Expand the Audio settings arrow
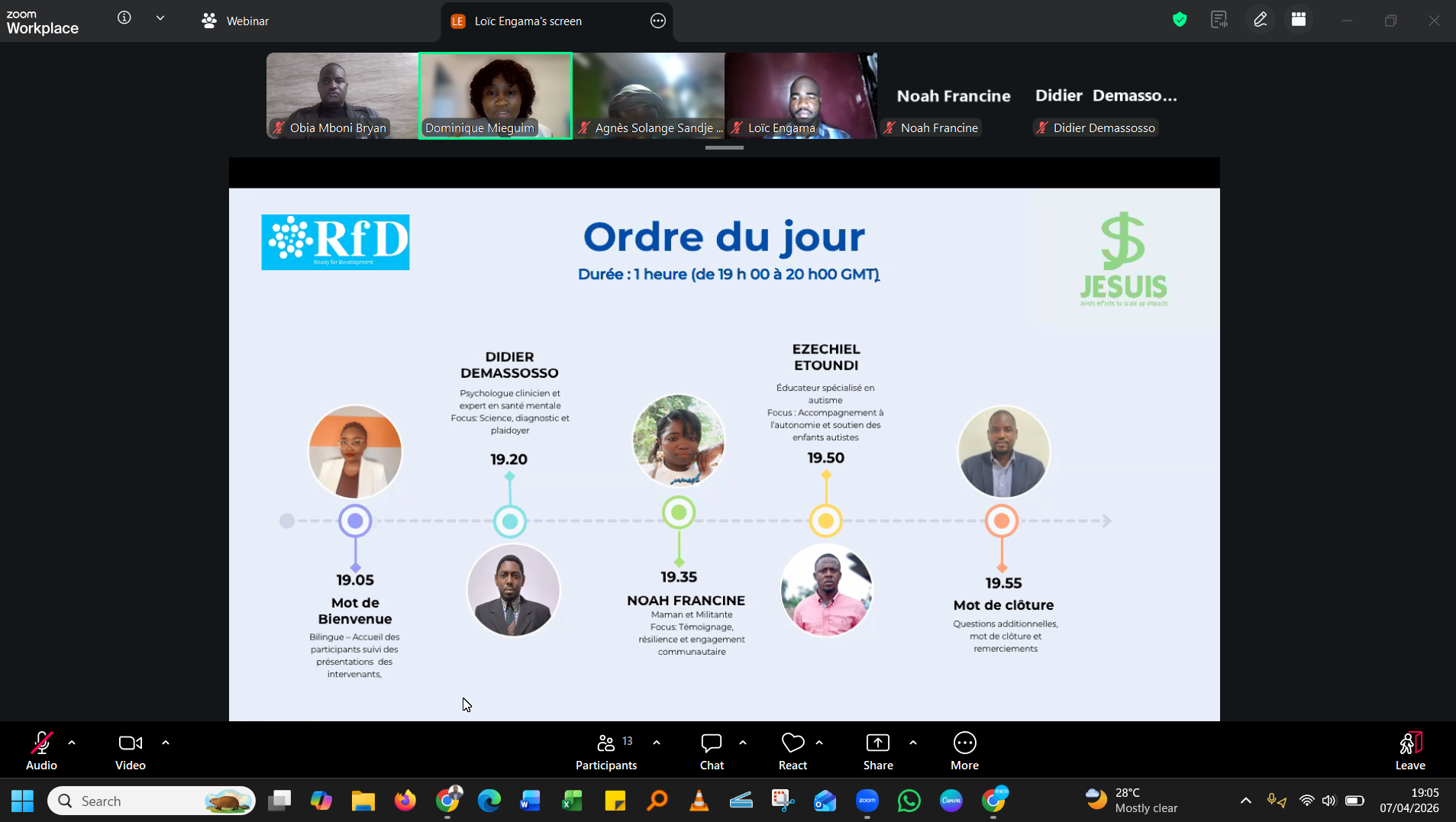This screenshot has width=1456, height=822. tap(72, 743)
